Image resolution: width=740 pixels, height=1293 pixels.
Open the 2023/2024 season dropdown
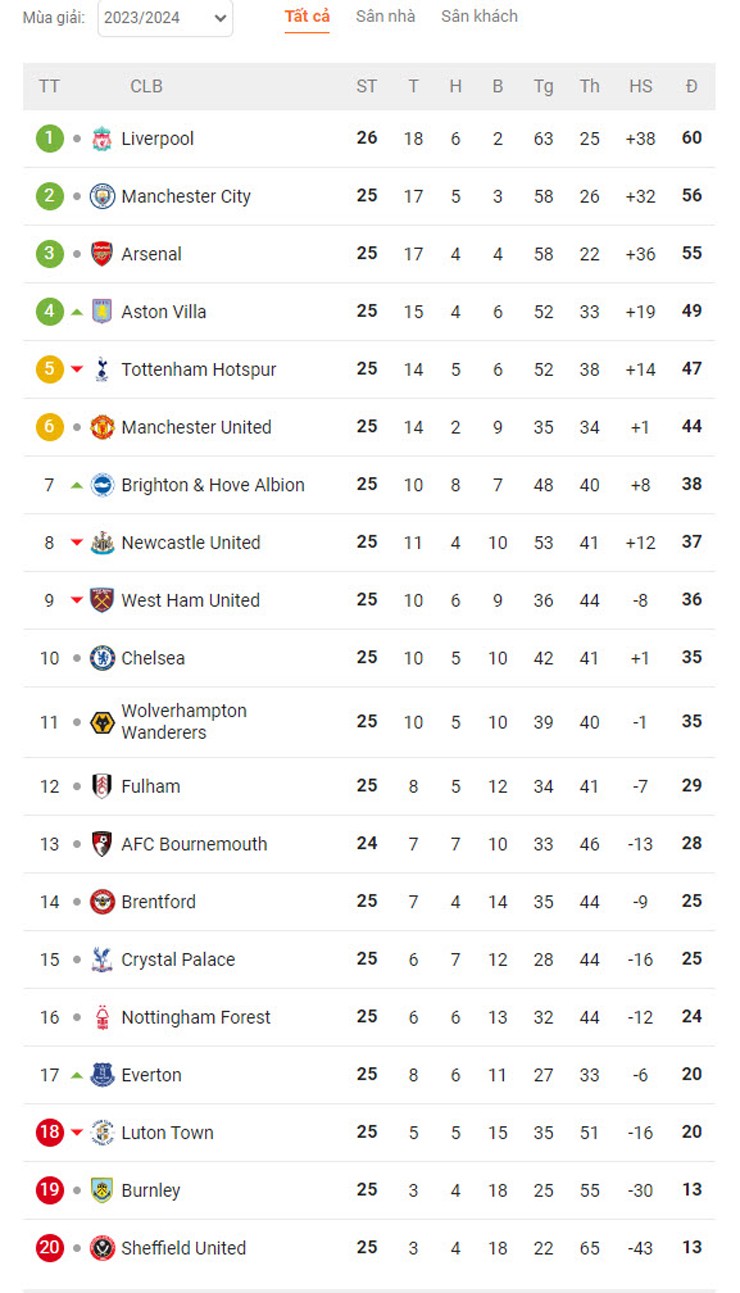click(165, 18)
